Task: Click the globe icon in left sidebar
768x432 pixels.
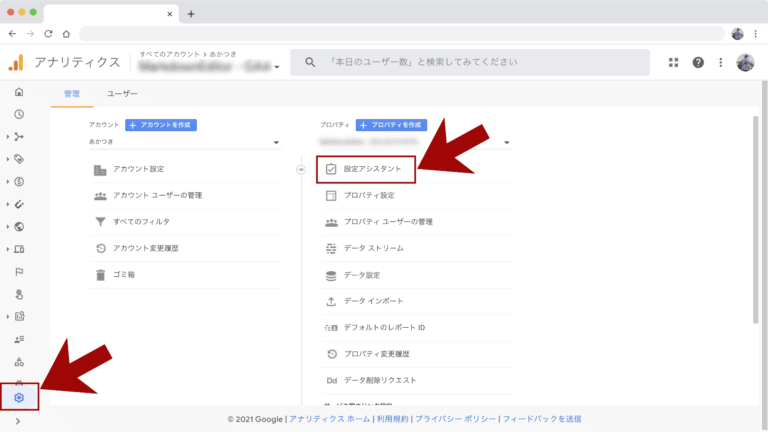Action: click(19, 227)
